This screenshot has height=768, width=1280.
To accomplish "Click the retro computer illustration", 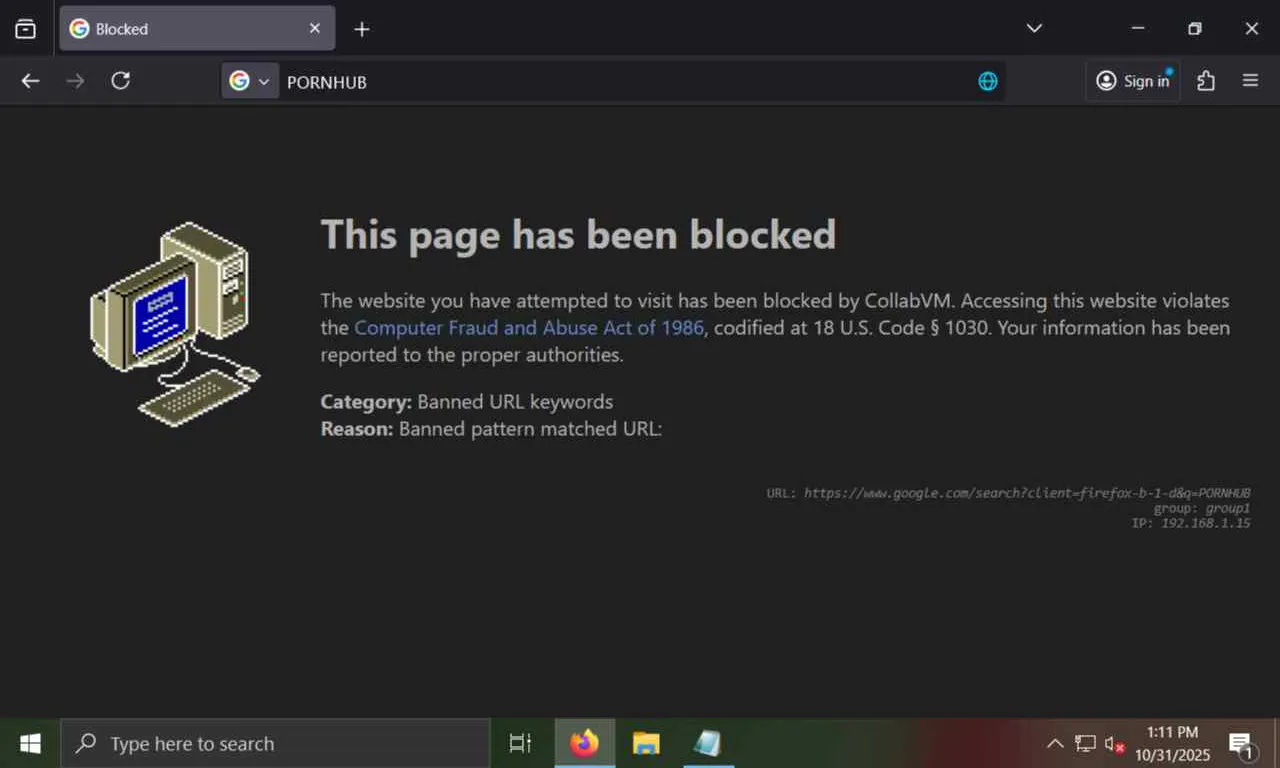I will [175, 325].
